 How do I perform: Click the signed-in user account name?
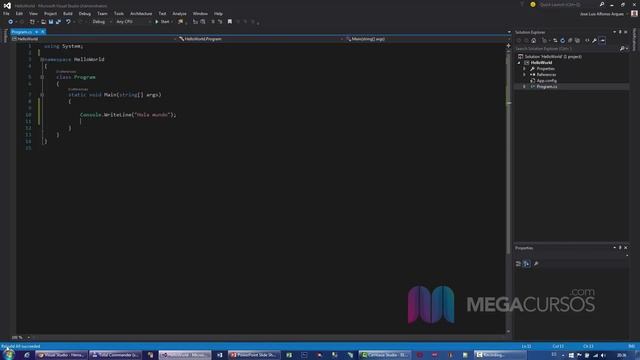[x=602, y=14]
